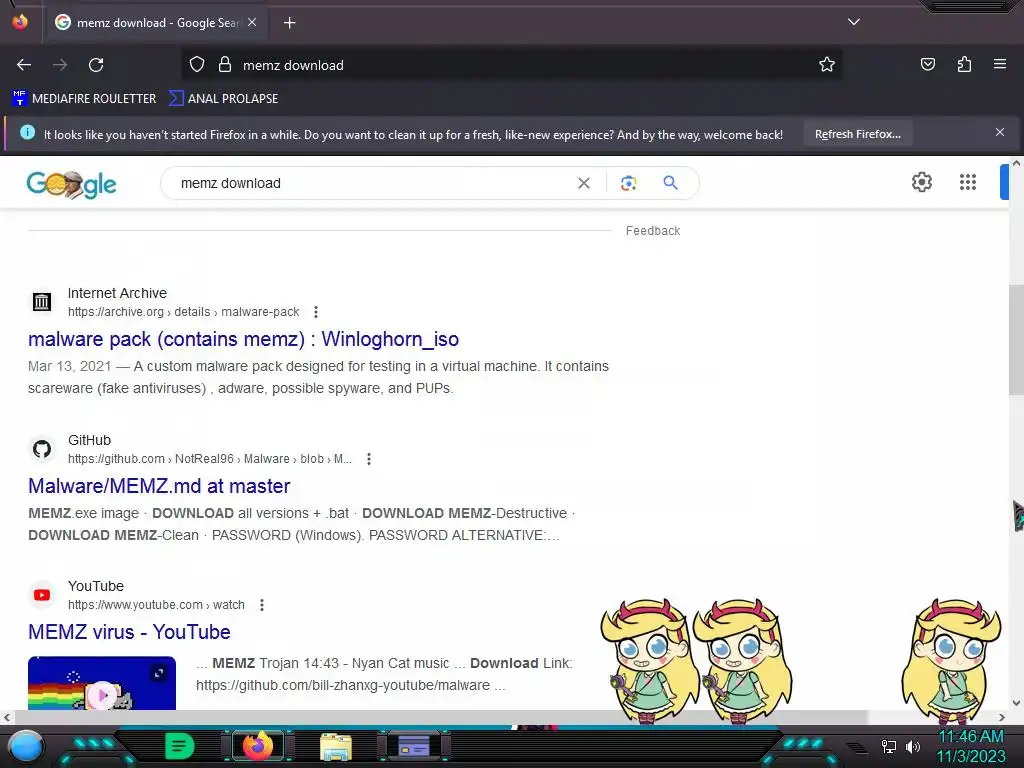Open volume speaker tray icon

point(913,746)
